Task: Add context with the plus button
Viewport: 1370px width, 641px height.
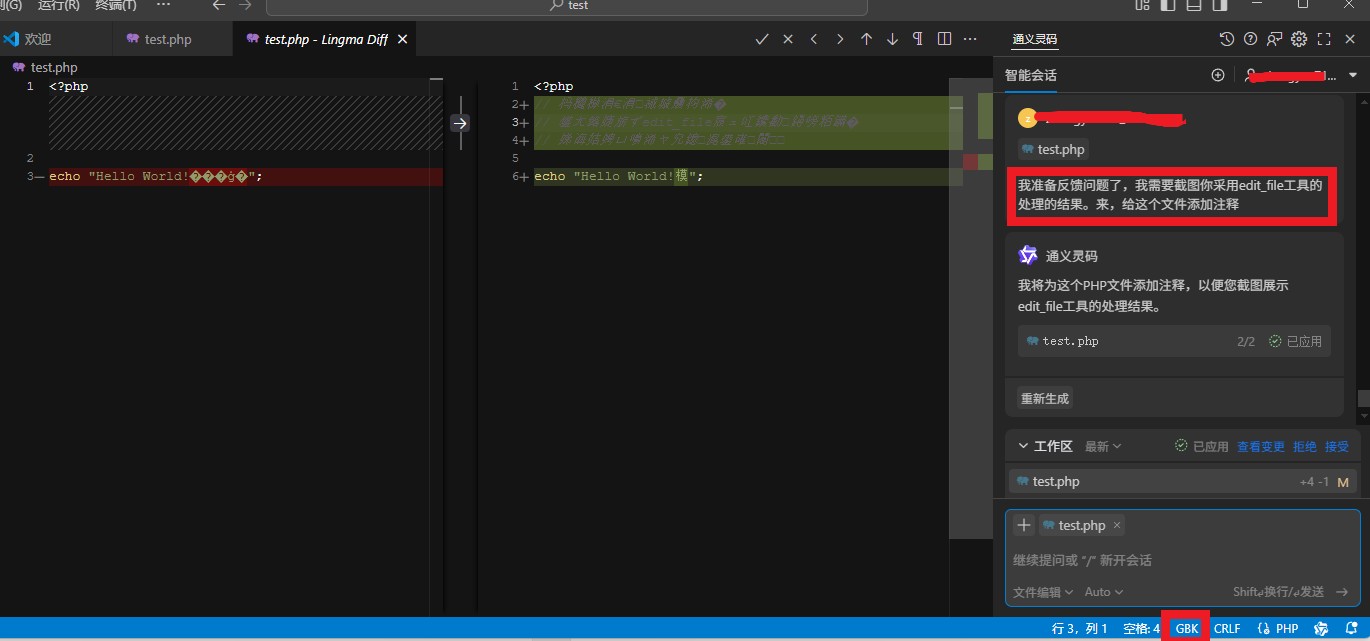Action: (x=1024, y=525)
